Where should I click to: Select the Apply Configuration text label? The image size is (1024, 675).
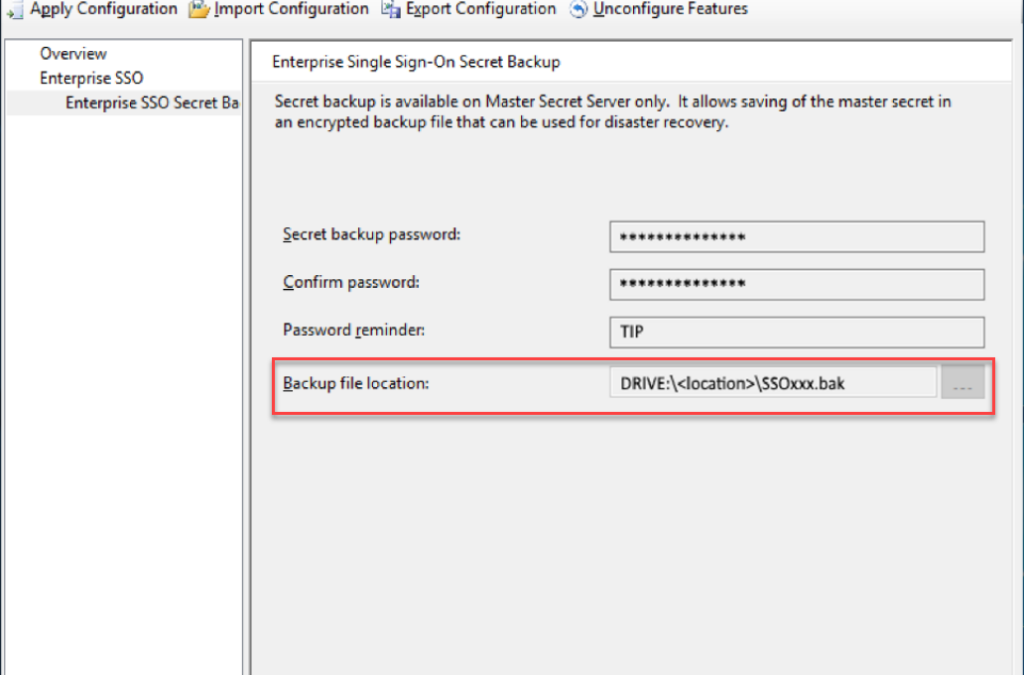103,9
